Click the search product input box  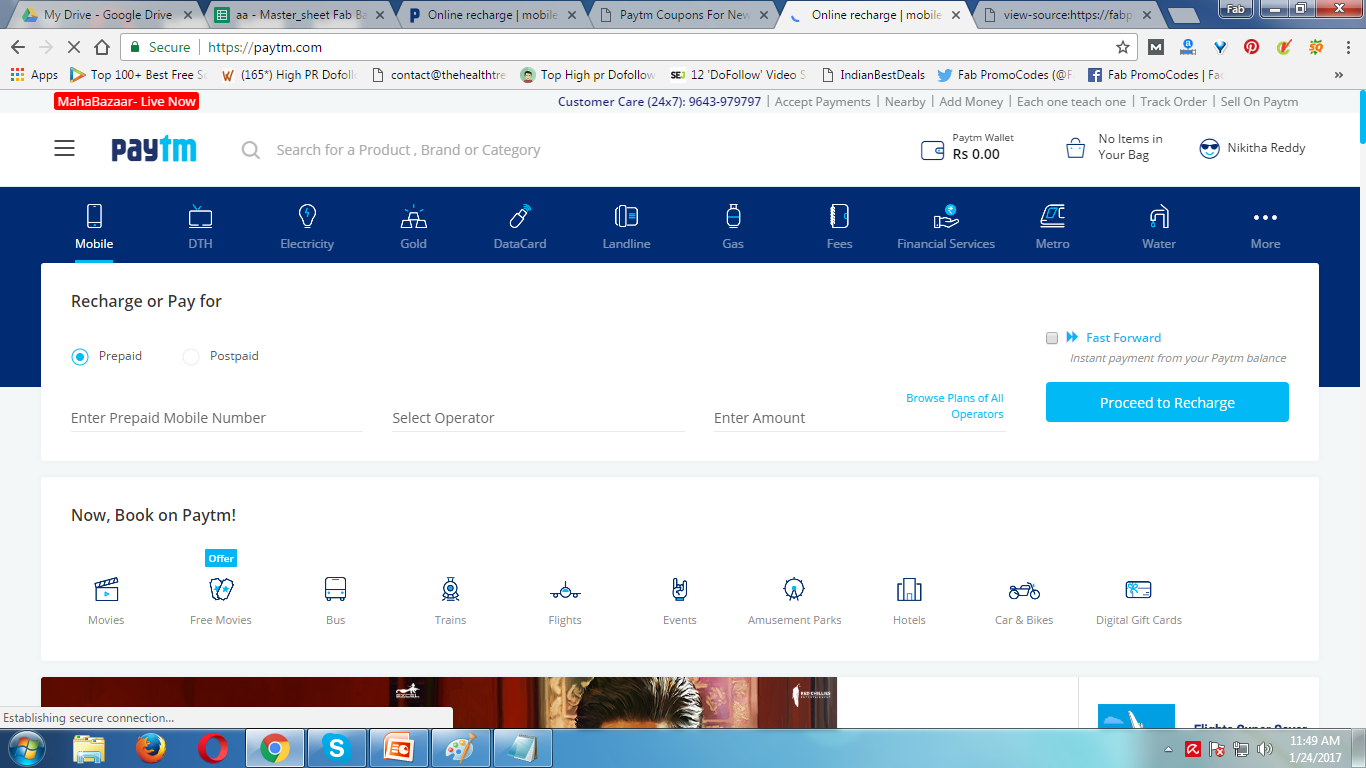pos(408,150)
